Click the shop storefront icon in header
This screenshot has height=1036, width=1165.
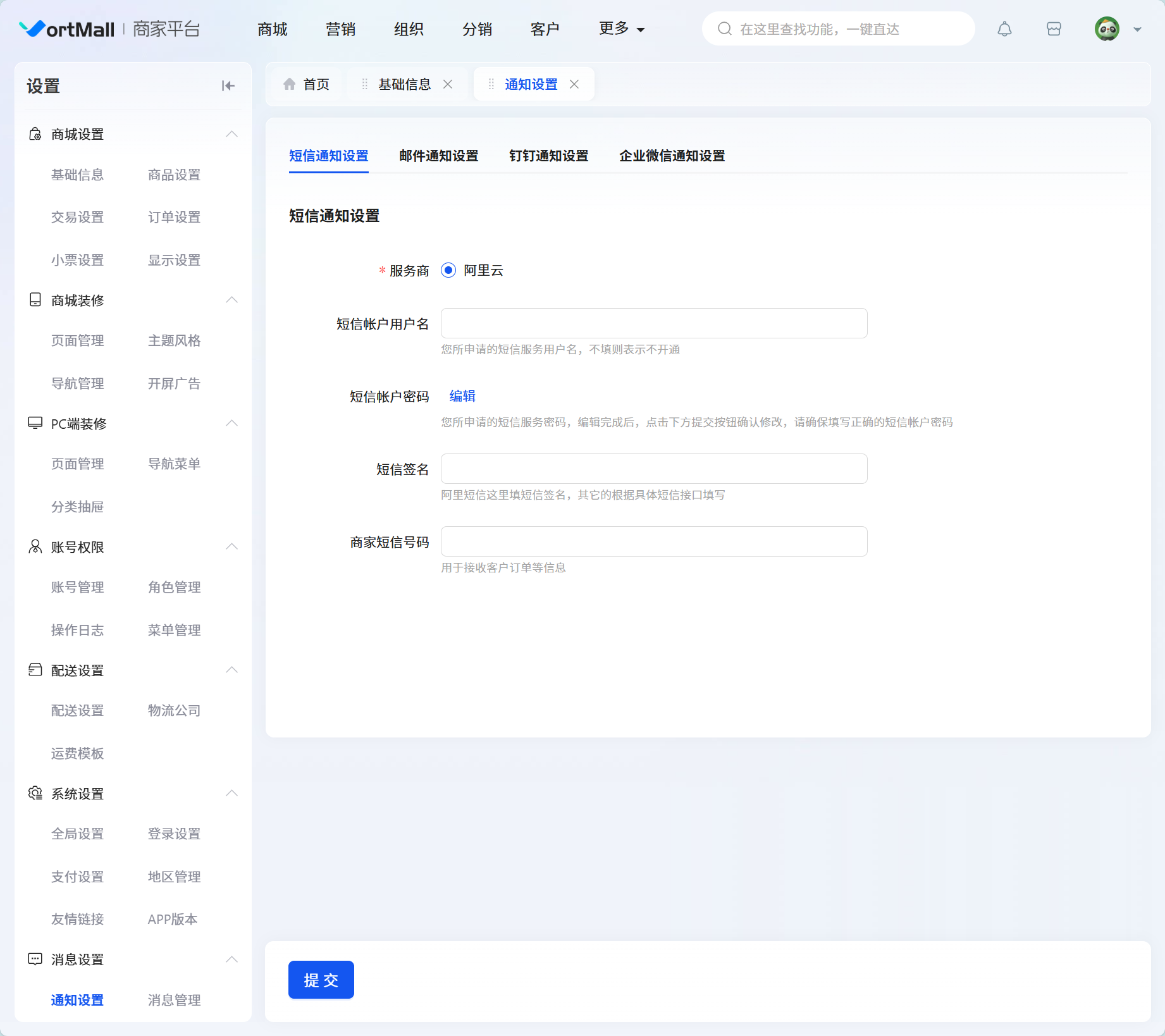[x=1054, y=29]
